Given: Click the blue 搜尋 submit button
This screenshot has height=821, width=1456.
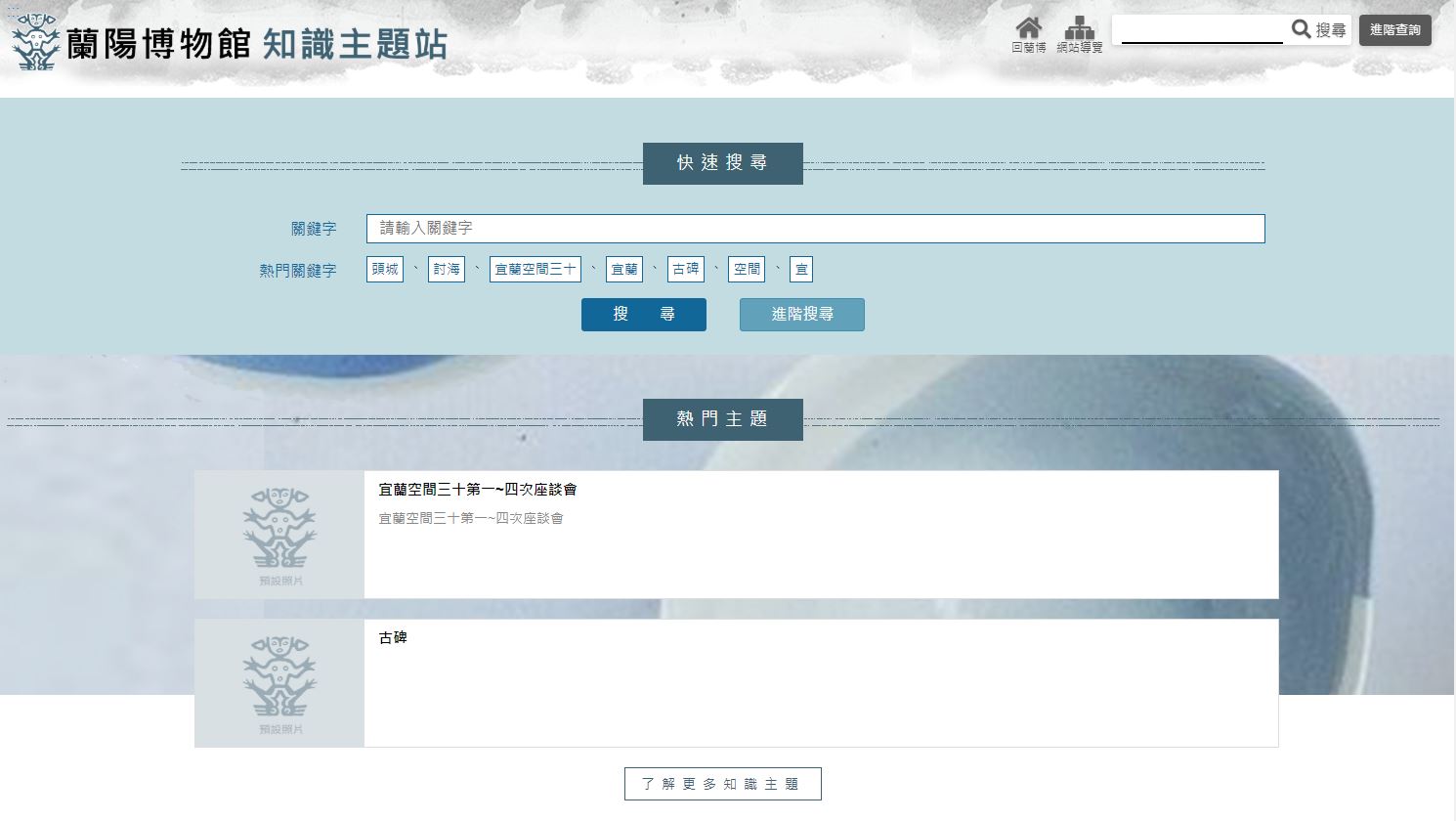Looking at the screenshot, I should [x=644, y=315].
